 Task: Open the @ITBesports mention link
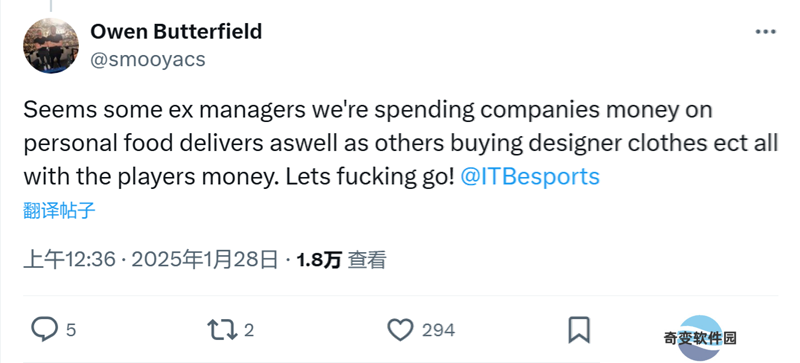pos(530,177)
